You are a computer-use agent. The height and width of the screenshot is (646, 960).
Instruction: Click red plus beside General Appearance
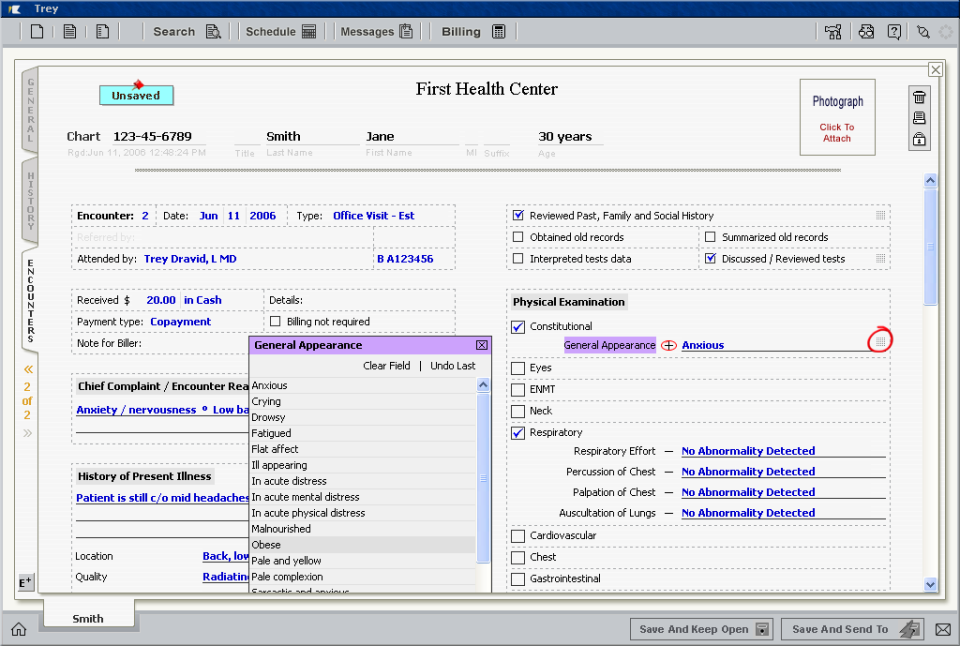(x=669, y=345)
